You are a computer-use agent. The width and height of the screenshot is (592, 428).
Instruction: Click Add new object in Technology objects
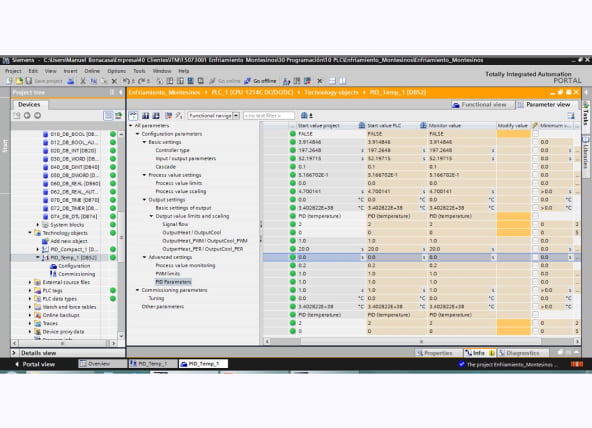pos(69,241)
